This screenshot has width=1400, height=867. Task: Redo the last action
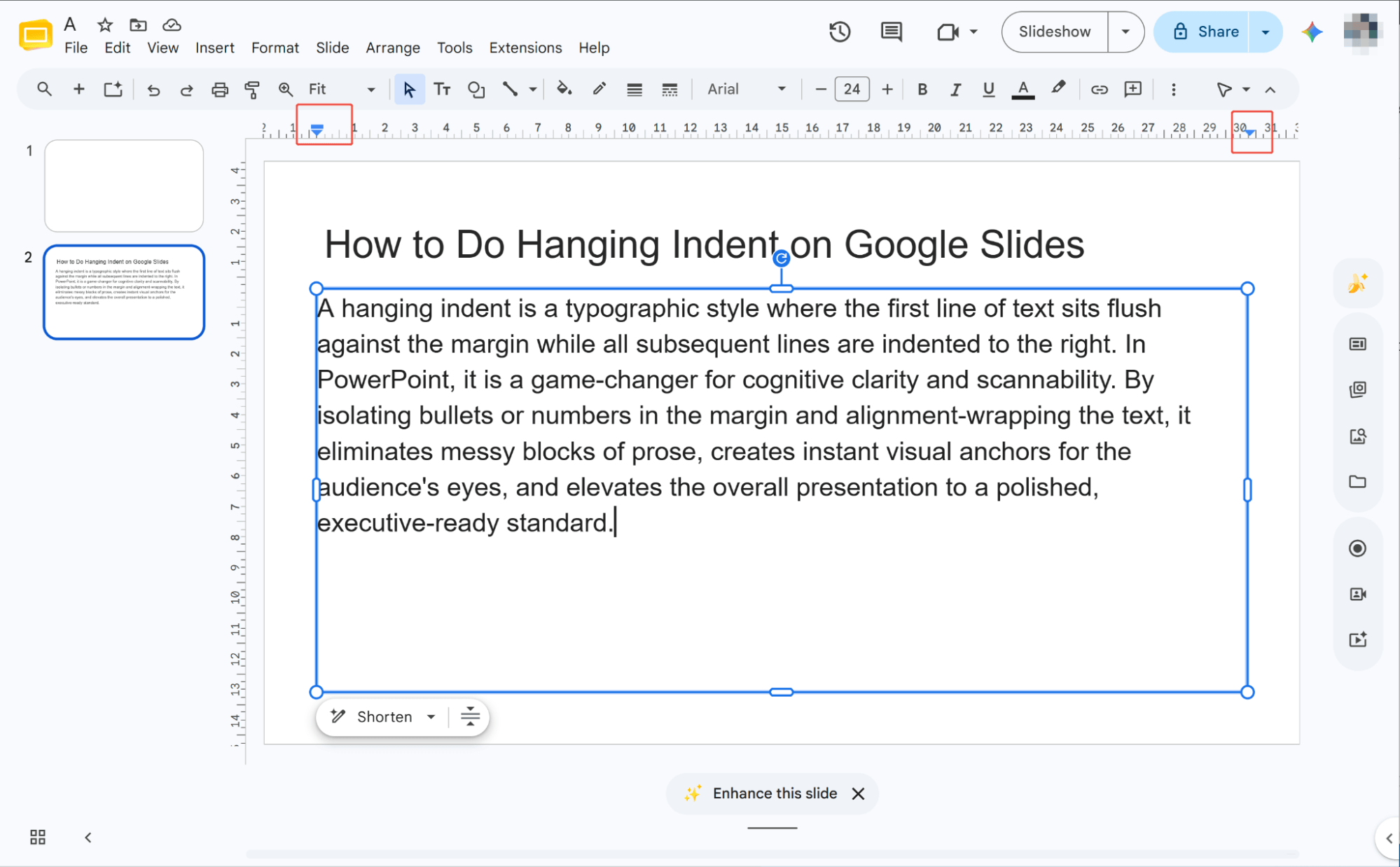click(x=186, y=89)
